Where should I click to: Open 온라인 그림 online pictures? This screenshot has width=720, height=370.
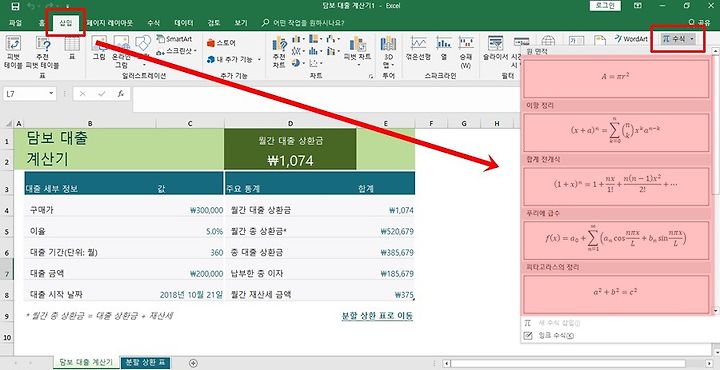[x=122, y=51]
